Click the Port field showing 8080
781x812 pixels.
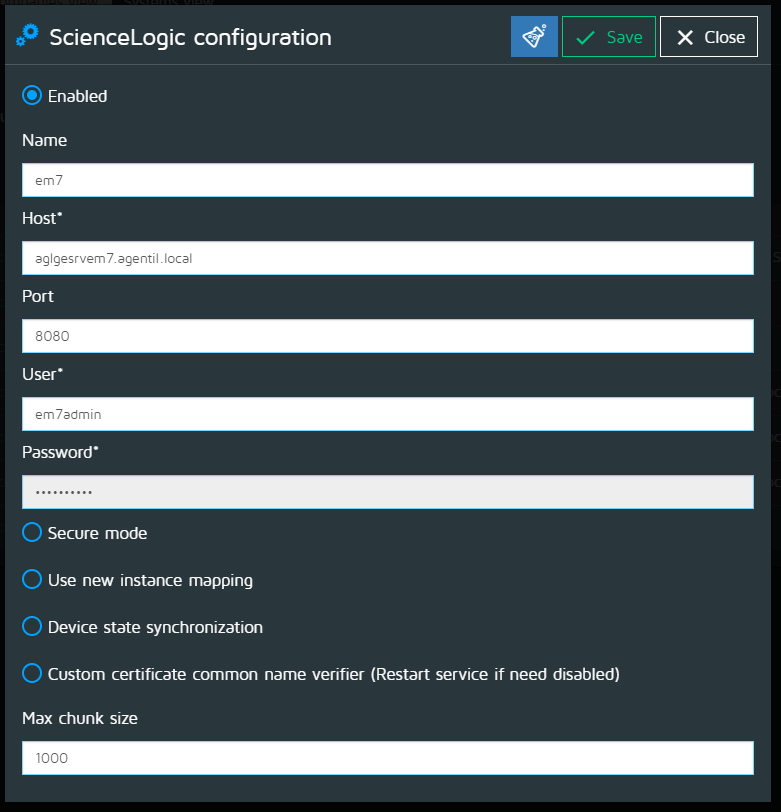(x=387, y=336)
